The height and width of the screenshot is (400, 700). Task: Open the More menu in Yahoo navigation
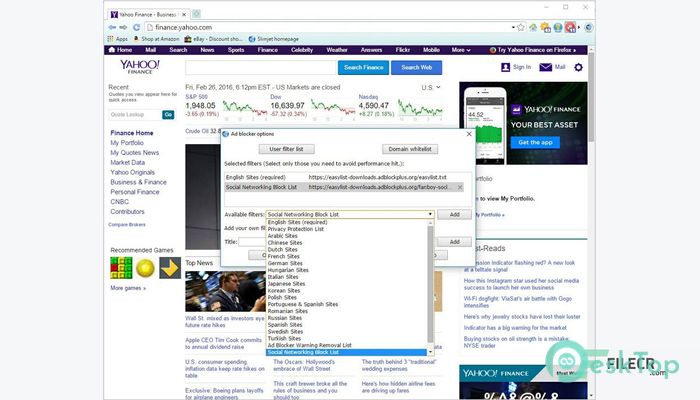461,50
